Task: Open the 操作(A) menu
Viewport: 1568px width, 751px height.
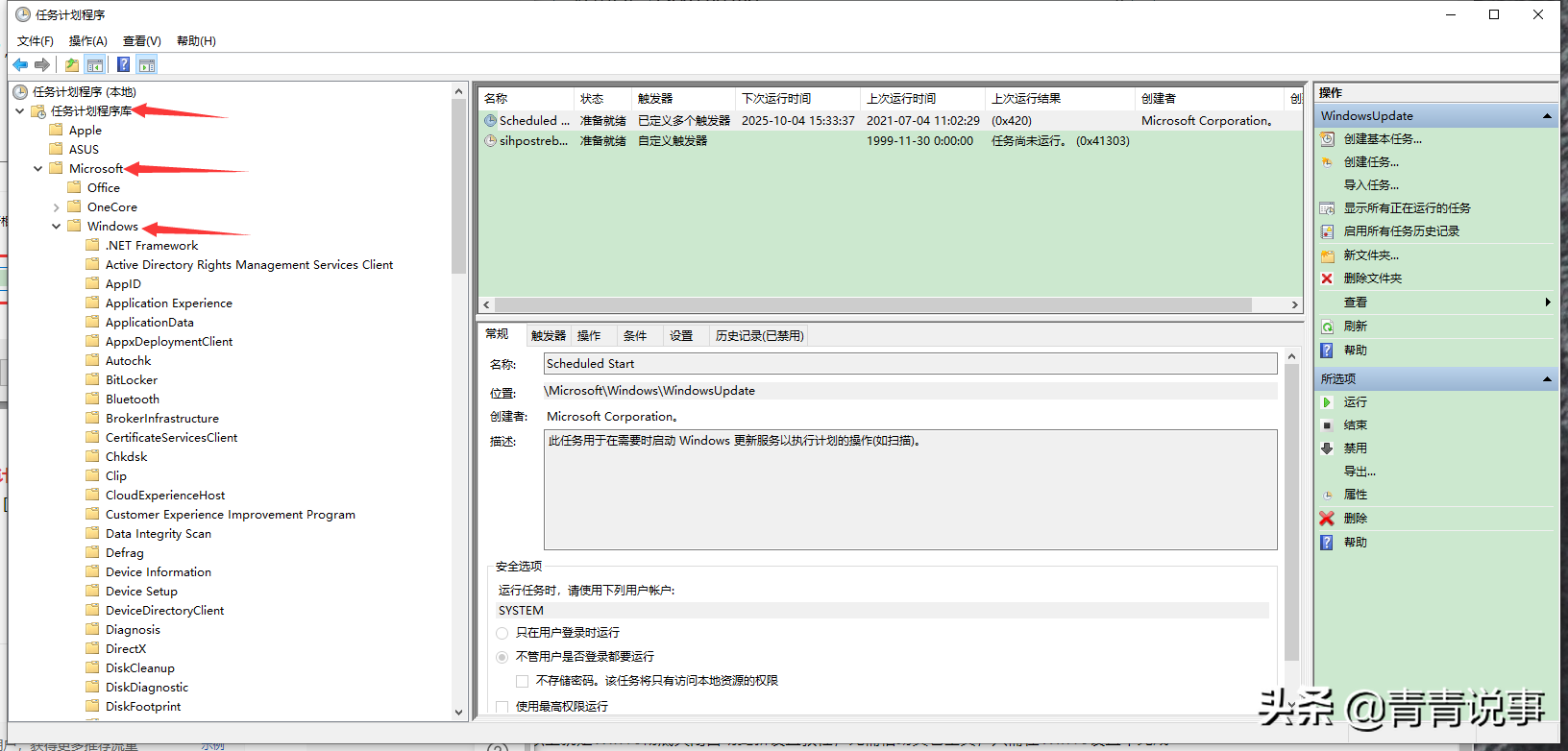Action: coord(88,41)
